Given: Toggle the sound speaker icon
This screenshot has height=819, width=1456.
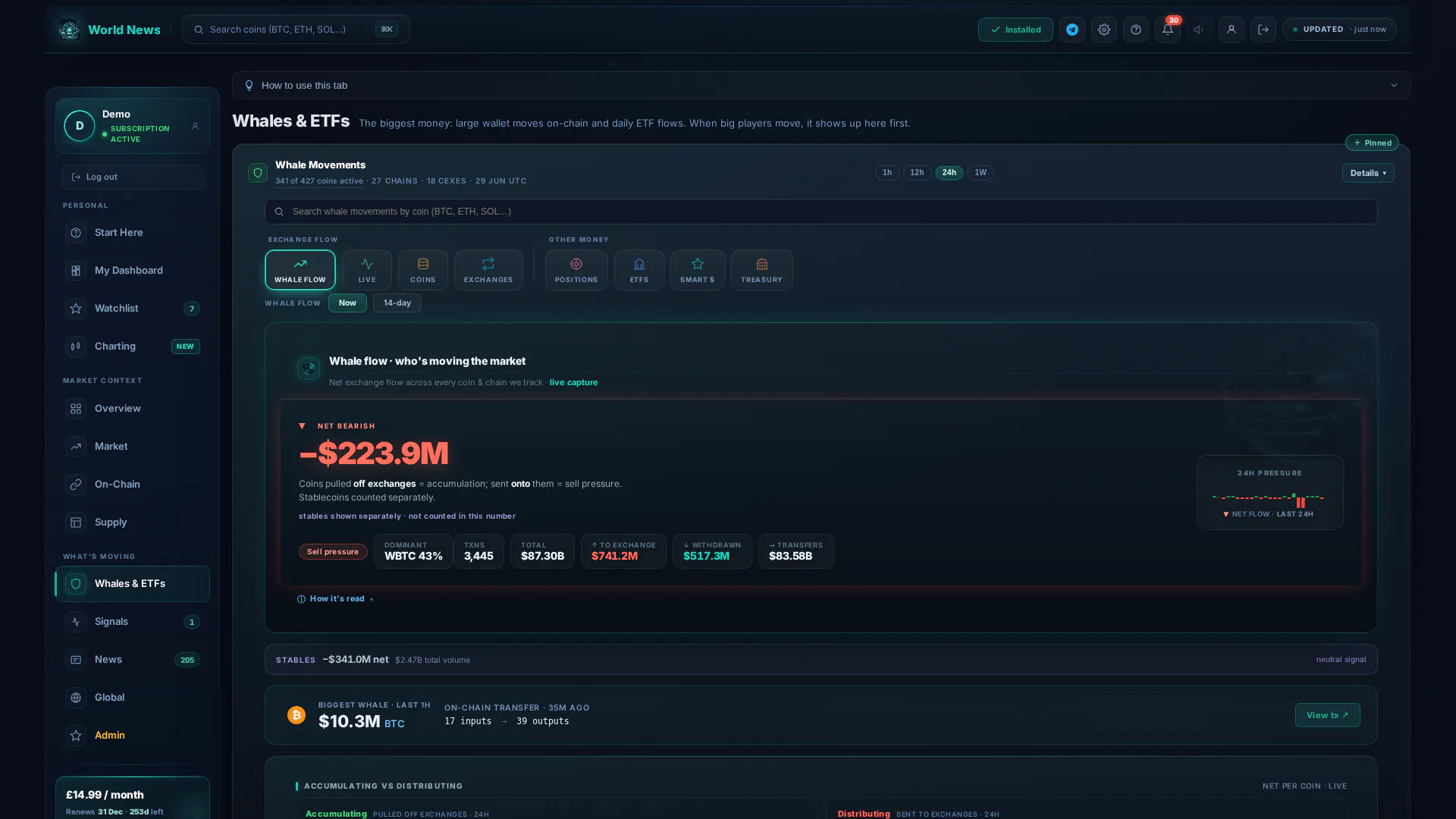Looking at the screenshot, I should tap(1199, 30).
